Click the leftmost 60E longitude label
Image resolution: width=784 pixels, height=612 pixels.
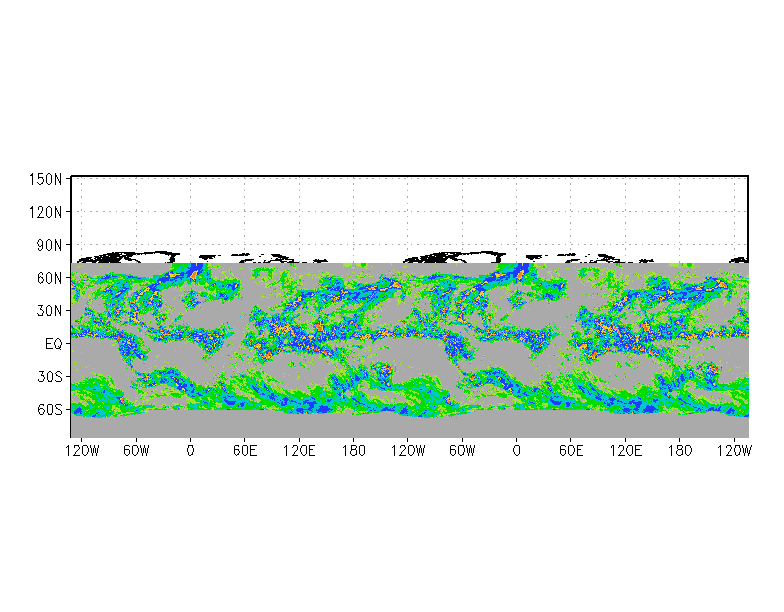pos(245,451)
